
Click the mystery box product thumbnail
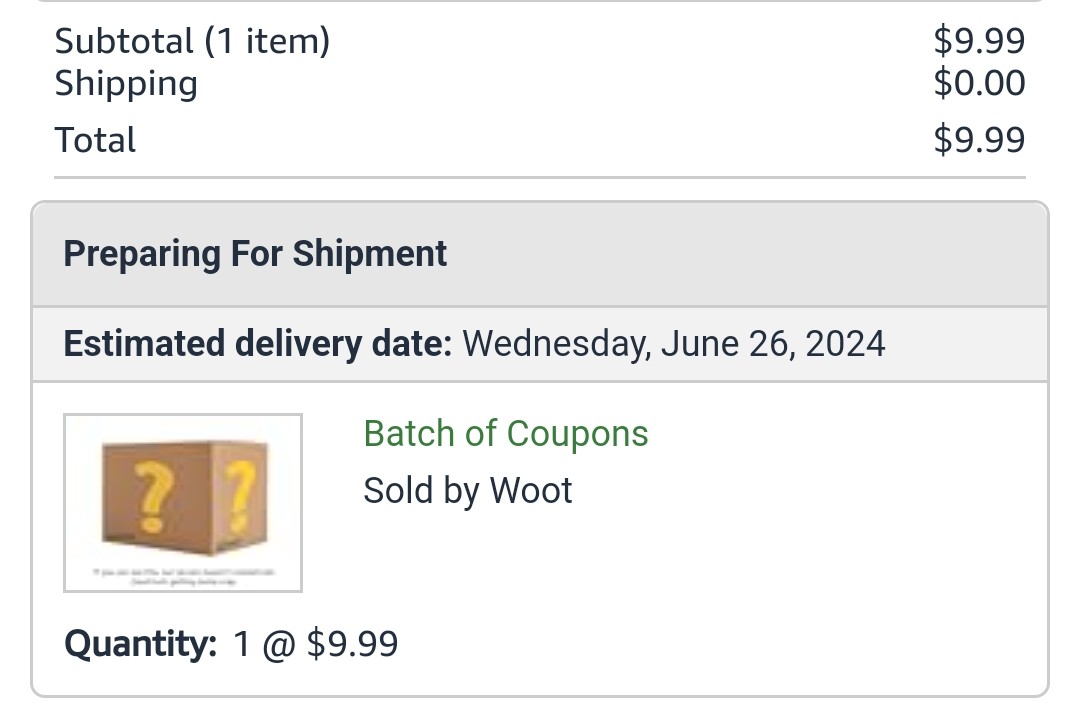tap(183, 502)
